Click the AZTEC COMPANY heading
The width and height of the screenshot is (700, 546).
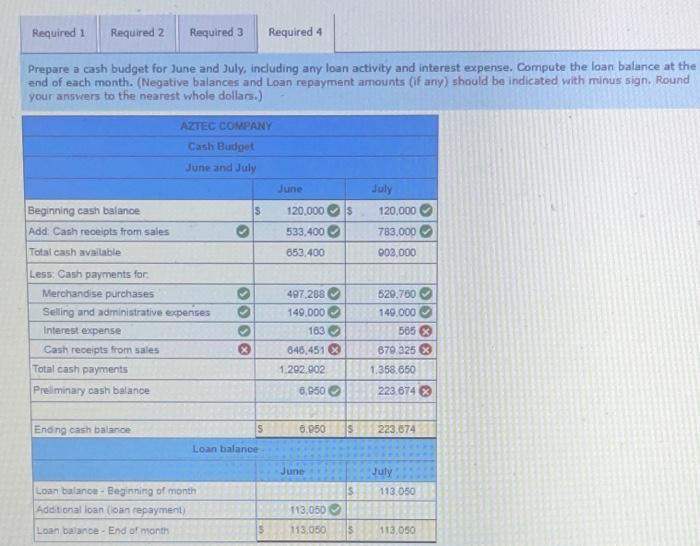226,126
